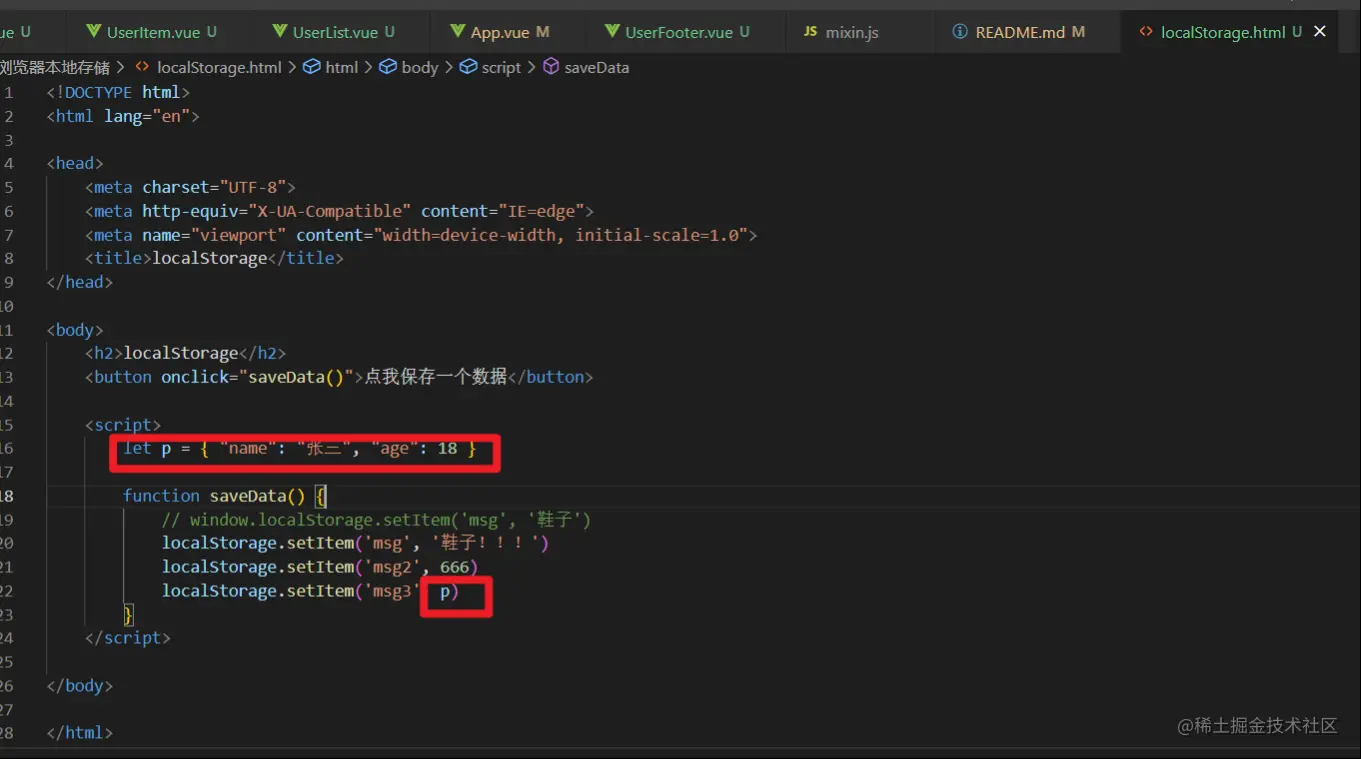Click the Vue icon on App.vue tab
Image resolution: width=1361 pixels, height=759 pixels.
tap(458, 32)
